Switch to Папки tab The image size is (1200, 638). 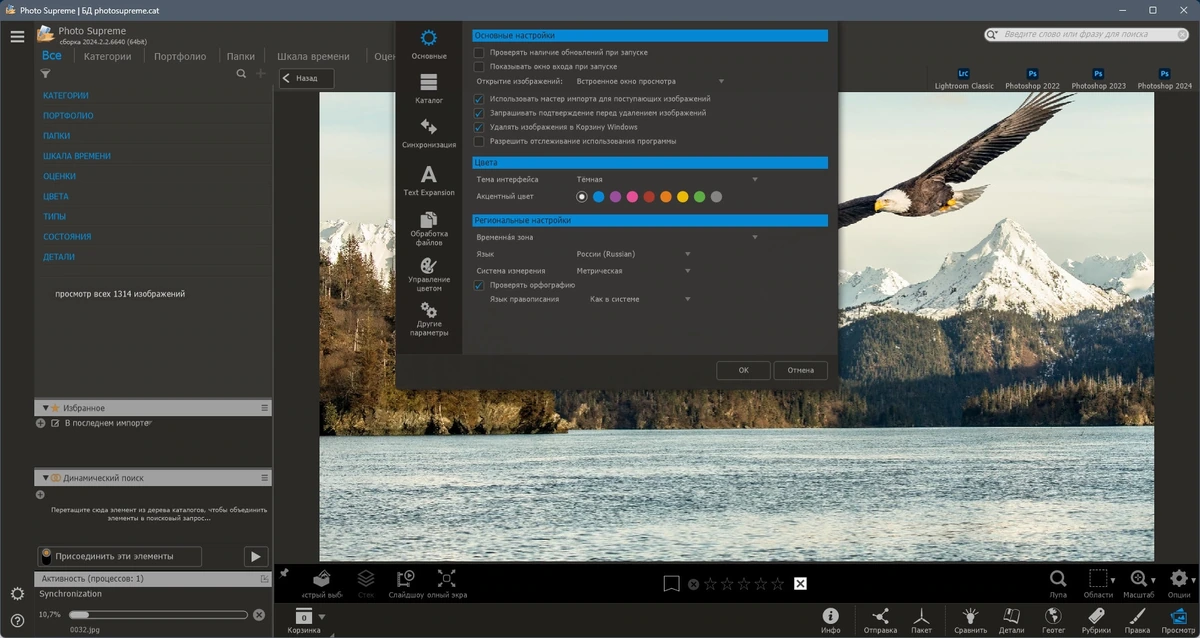click(x=241, y=57)
